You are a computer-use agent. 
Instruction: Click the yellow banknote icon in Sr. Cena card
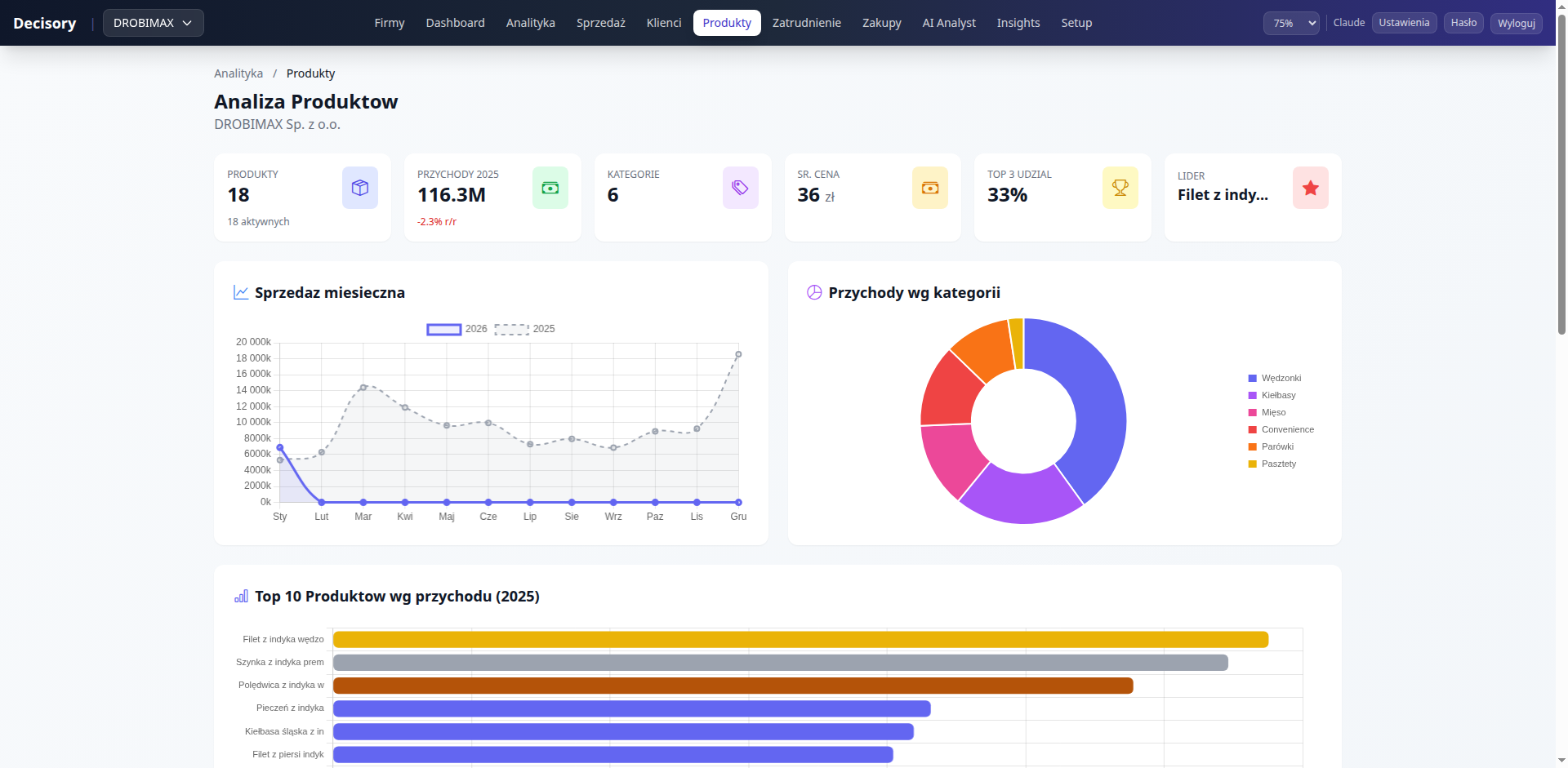tap(929, 188)
